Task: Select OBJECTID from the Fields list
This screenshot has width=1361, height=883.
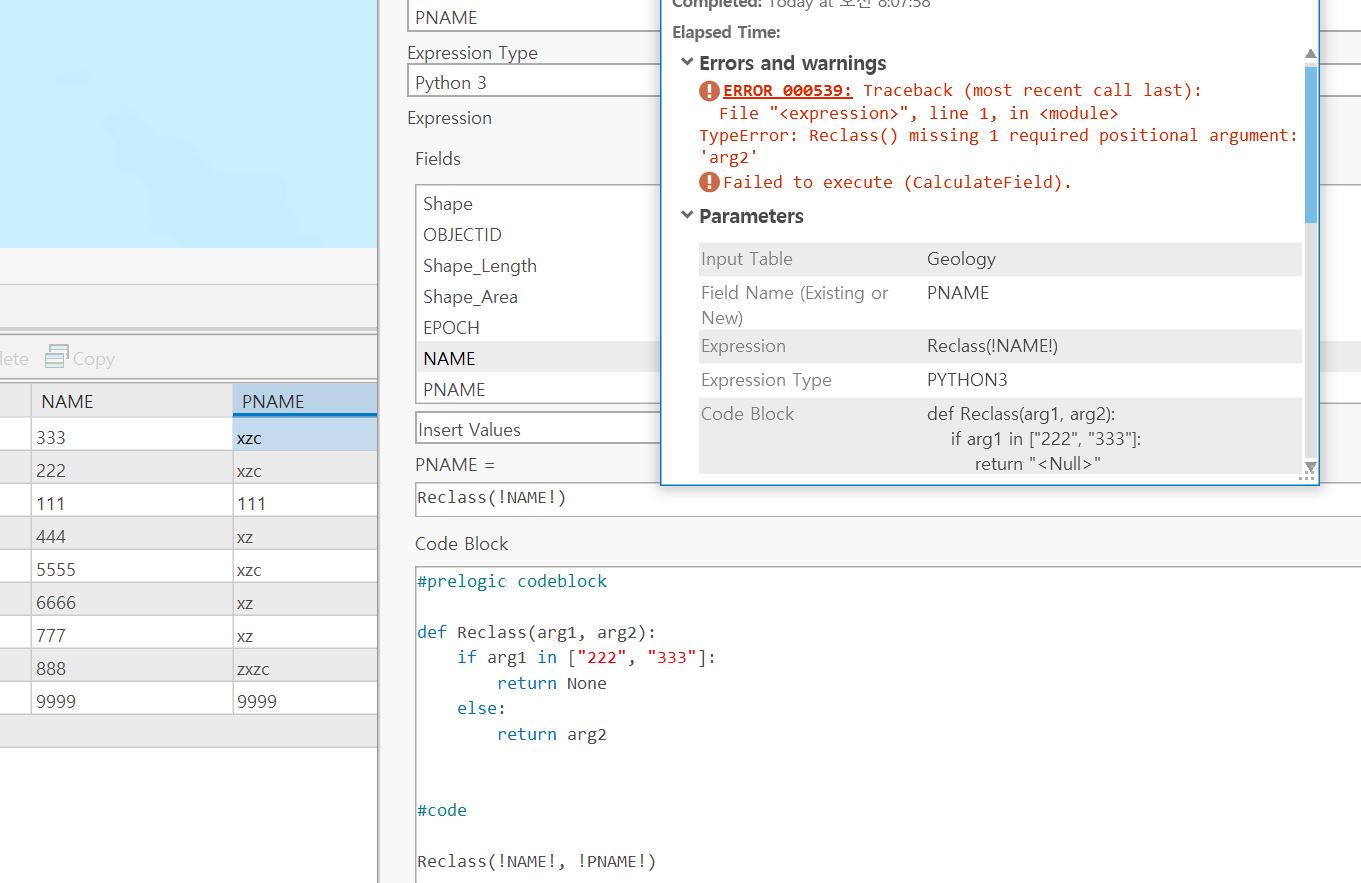Action: (x=462, y=235)
